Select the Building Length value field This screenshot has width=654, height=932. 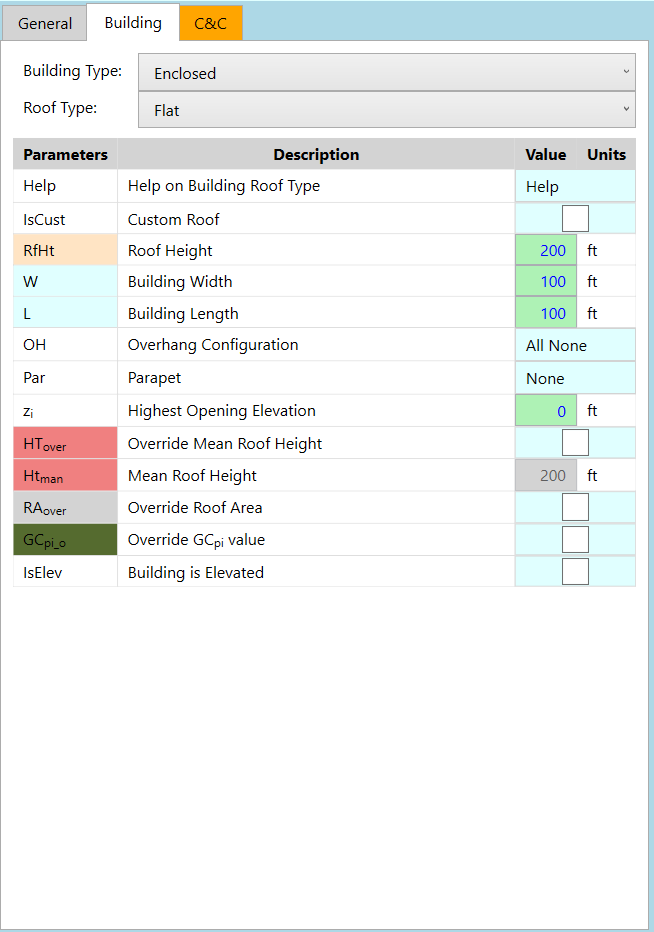tap(546, 313)
